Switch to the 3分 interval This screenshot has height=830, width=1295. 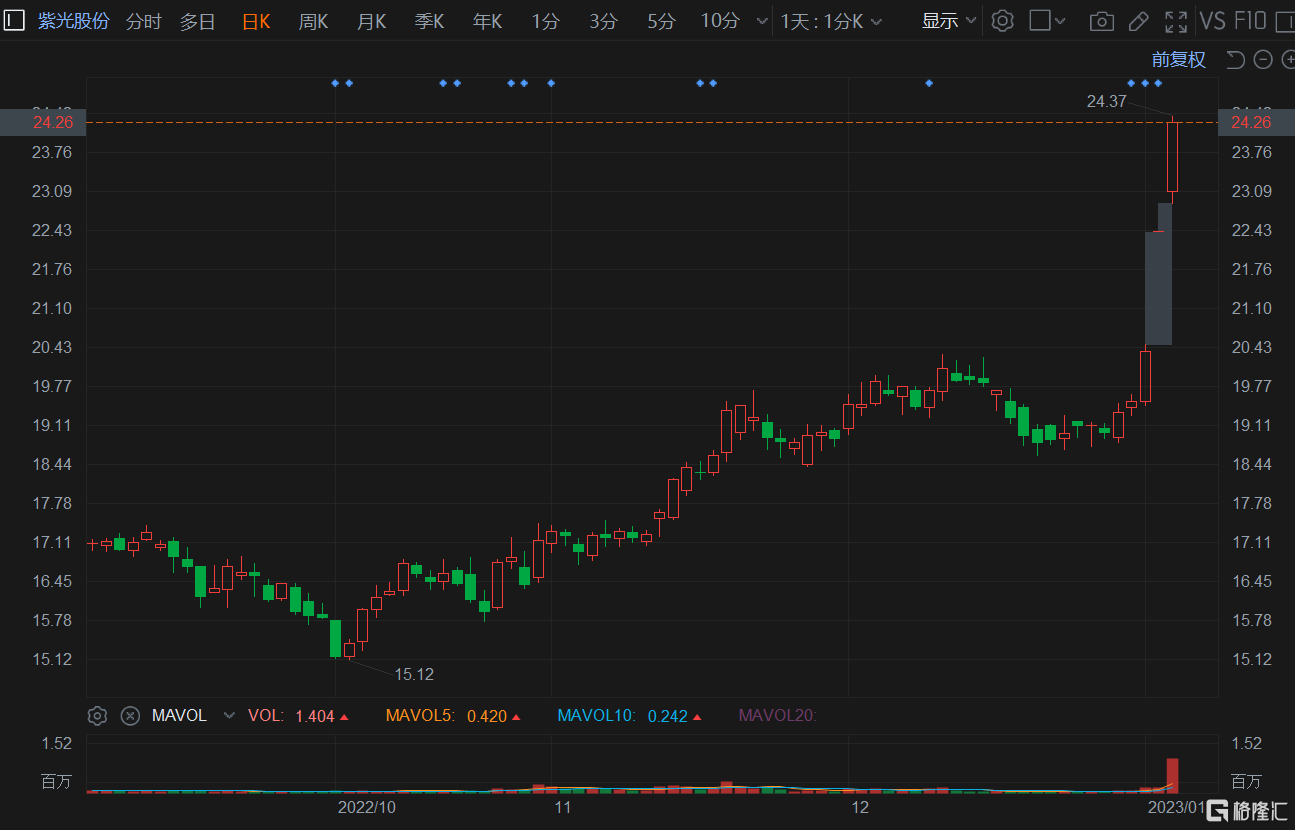tap(603, 21)
